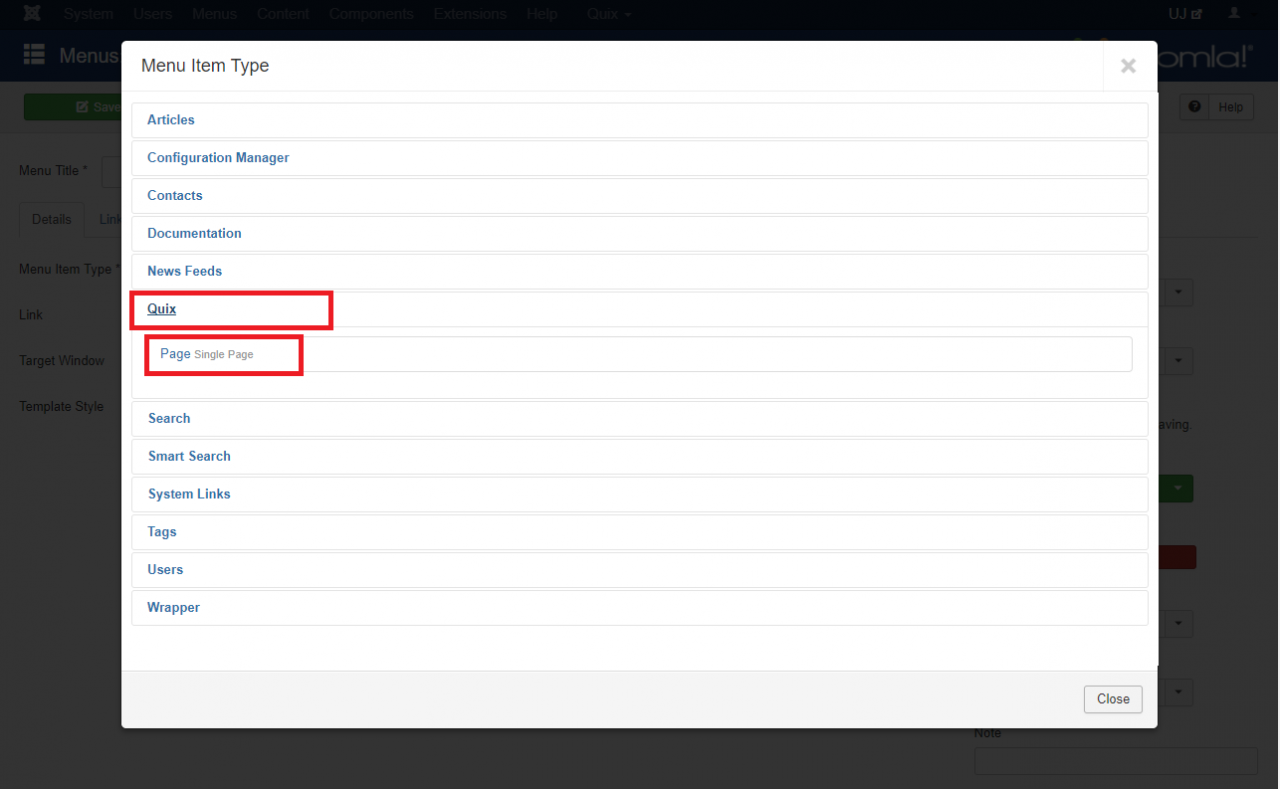Open the Components menu in top bar

[x=371, y=14]
